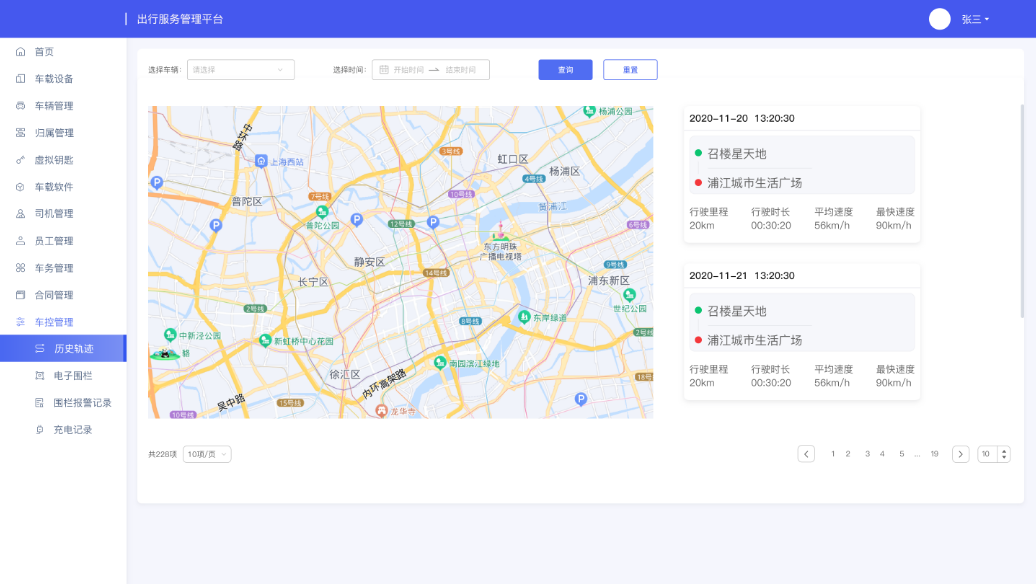
Task: Click the 结束时间 end time field
Action: tap(461, 69)
